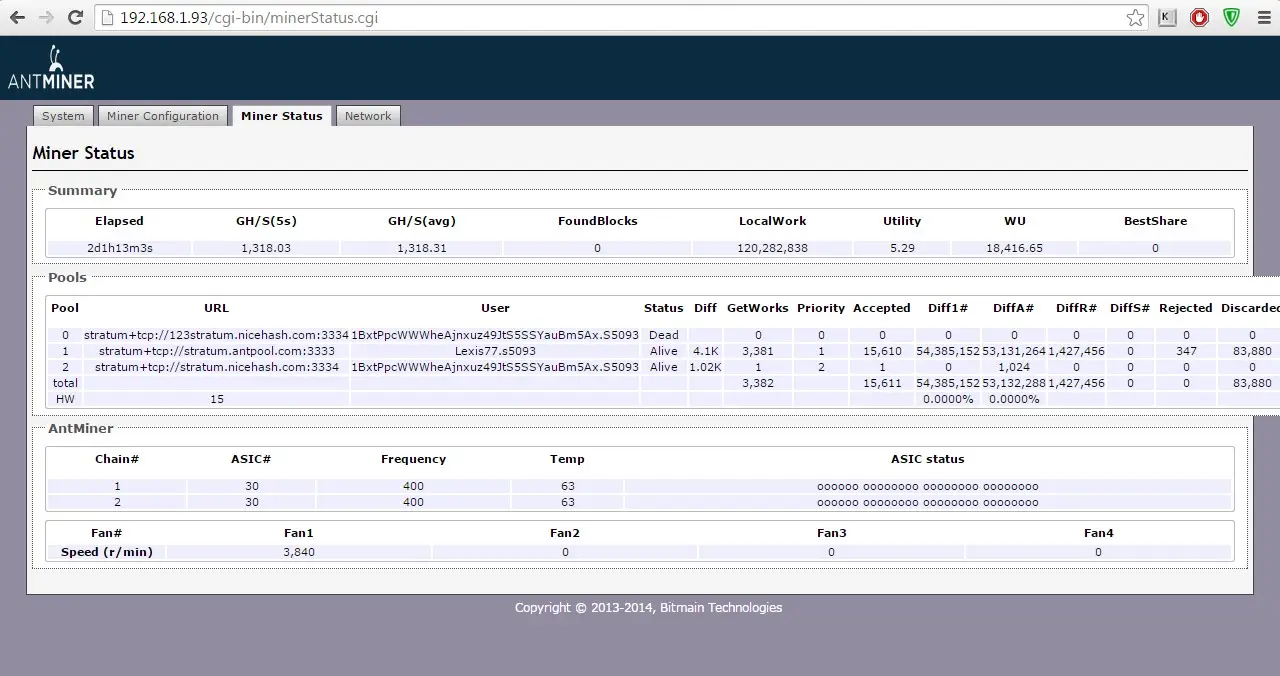Click the green shield extension icon
This screenshot has width=1280, height=676.
click(1232, 18)
